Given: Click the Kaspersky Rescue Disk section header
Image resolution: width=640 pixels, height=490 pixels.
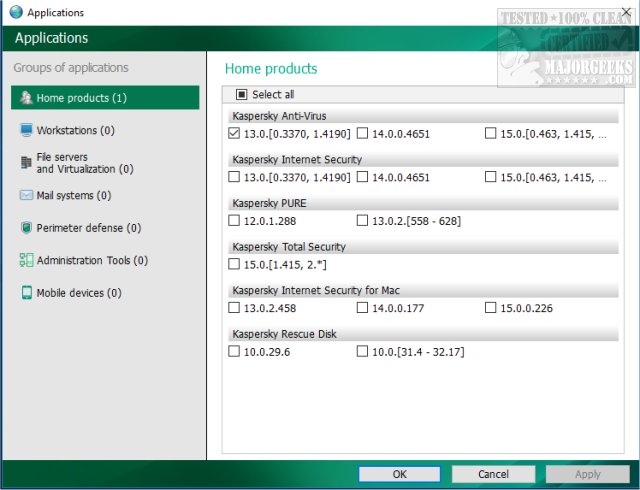Looking at the screenshot, I should (x=423, y=334).
